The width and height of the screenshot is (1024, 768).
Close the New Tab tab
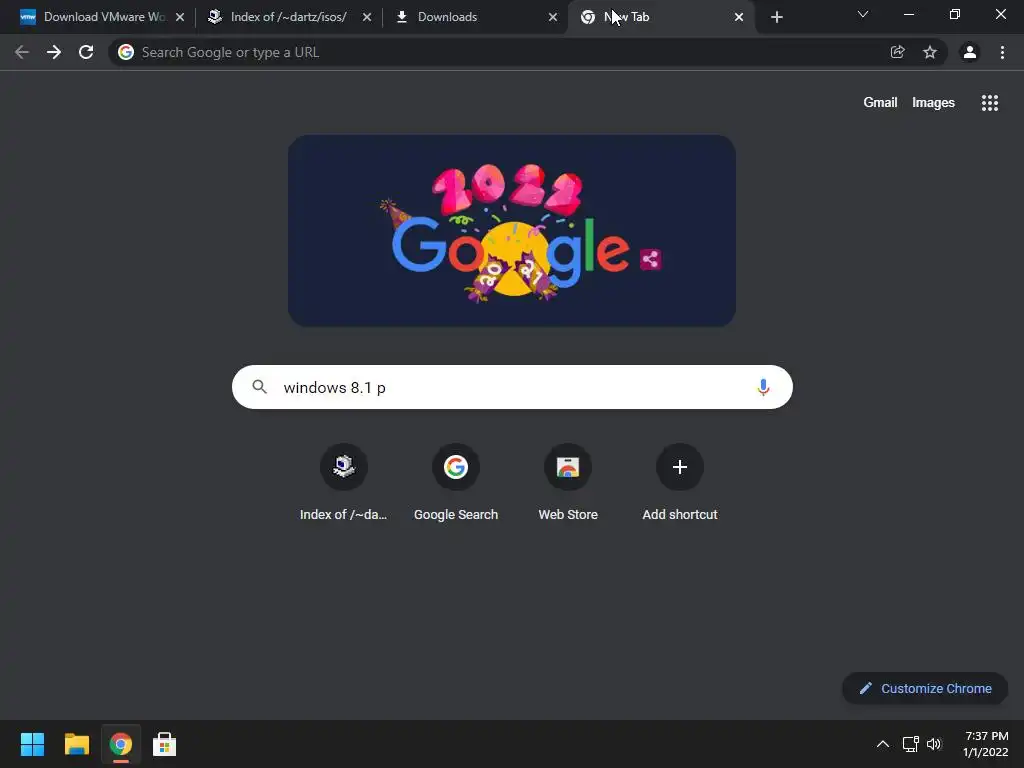pos(739,17)
